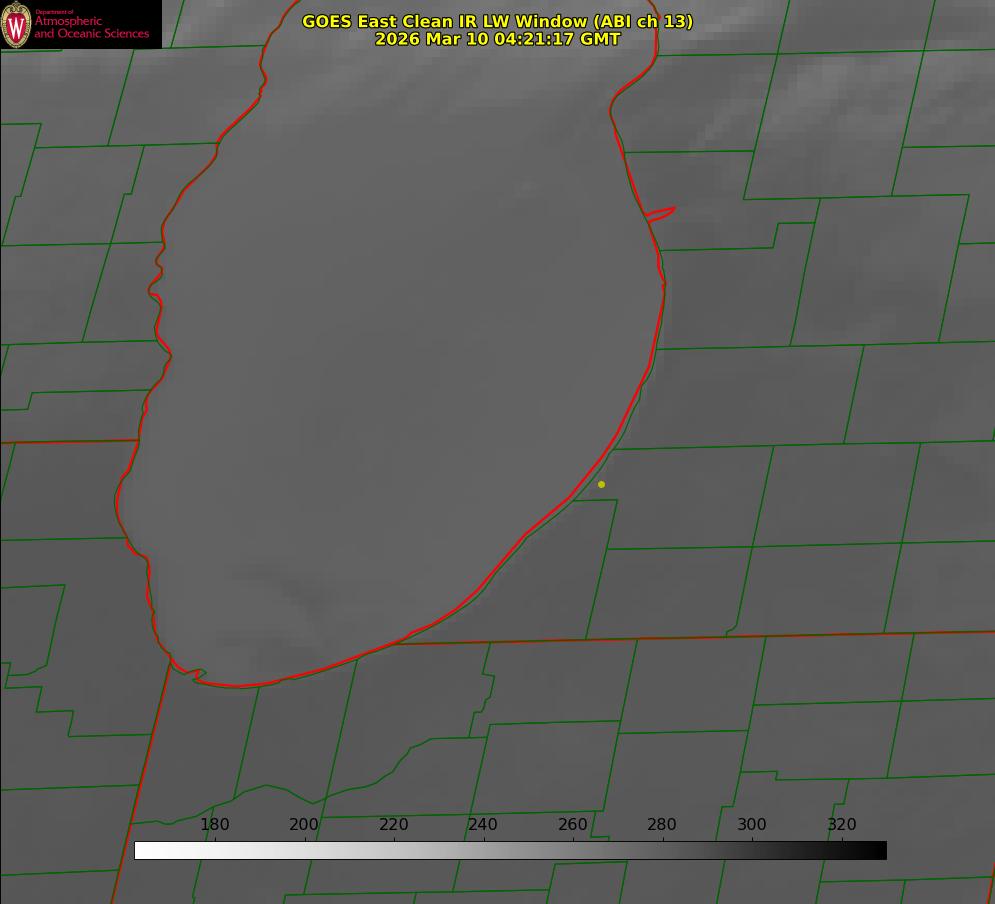Select the 300 colorbar tick label
Viewport: 995px width, 904px height.
tap(751, 825)
